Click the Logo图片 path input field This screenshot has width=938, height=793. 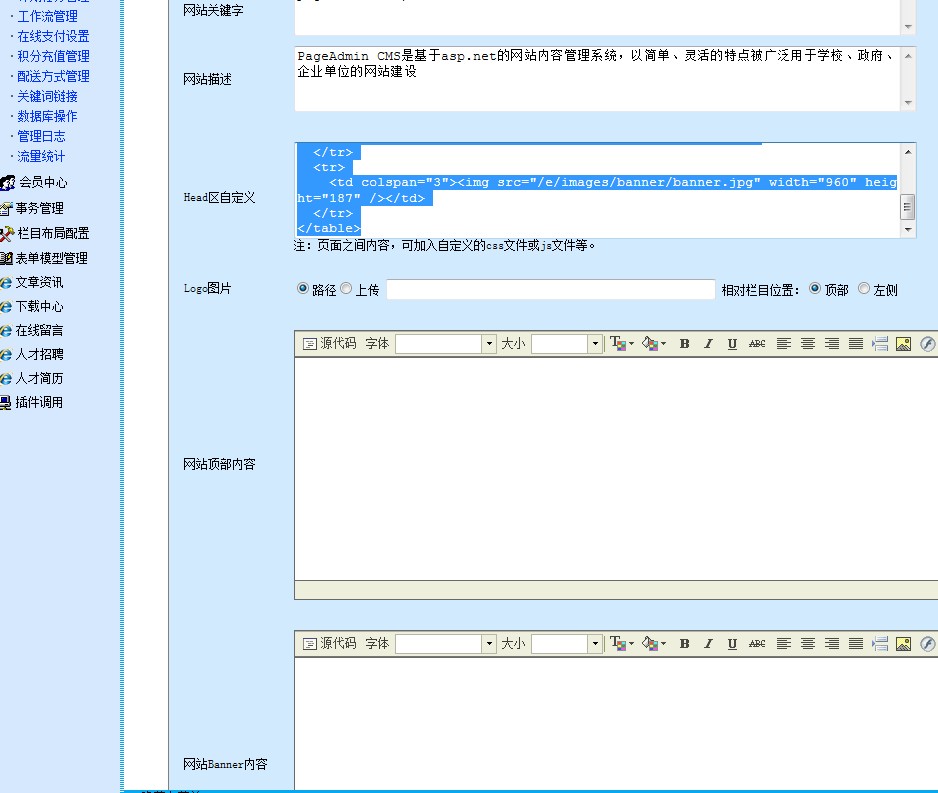(550, 290)
